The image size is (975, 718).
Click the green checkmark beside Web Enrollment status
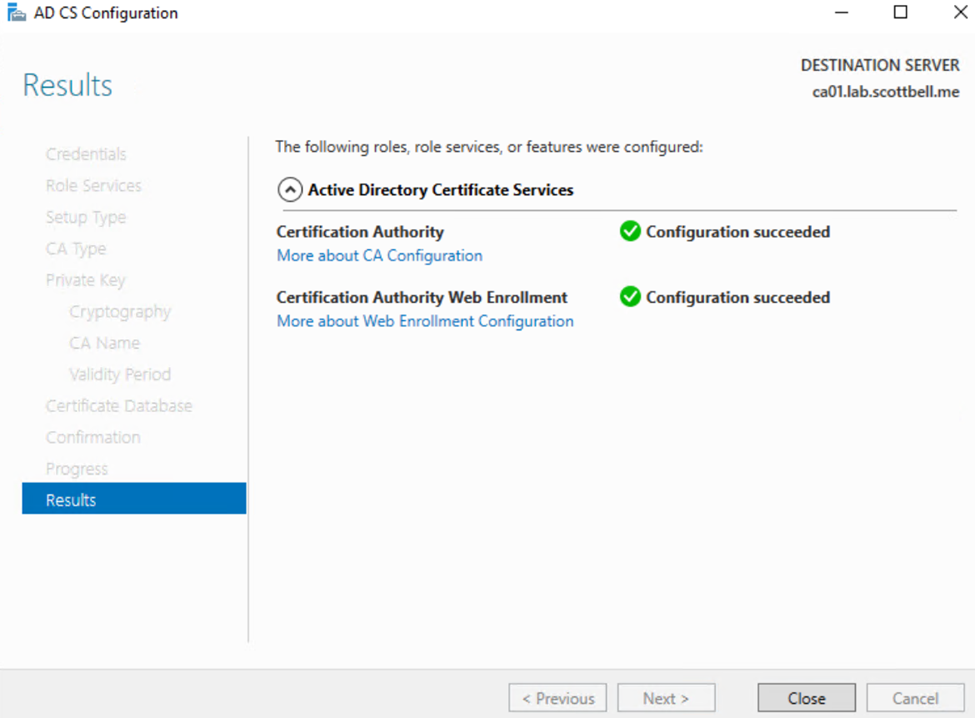[630, 297]
